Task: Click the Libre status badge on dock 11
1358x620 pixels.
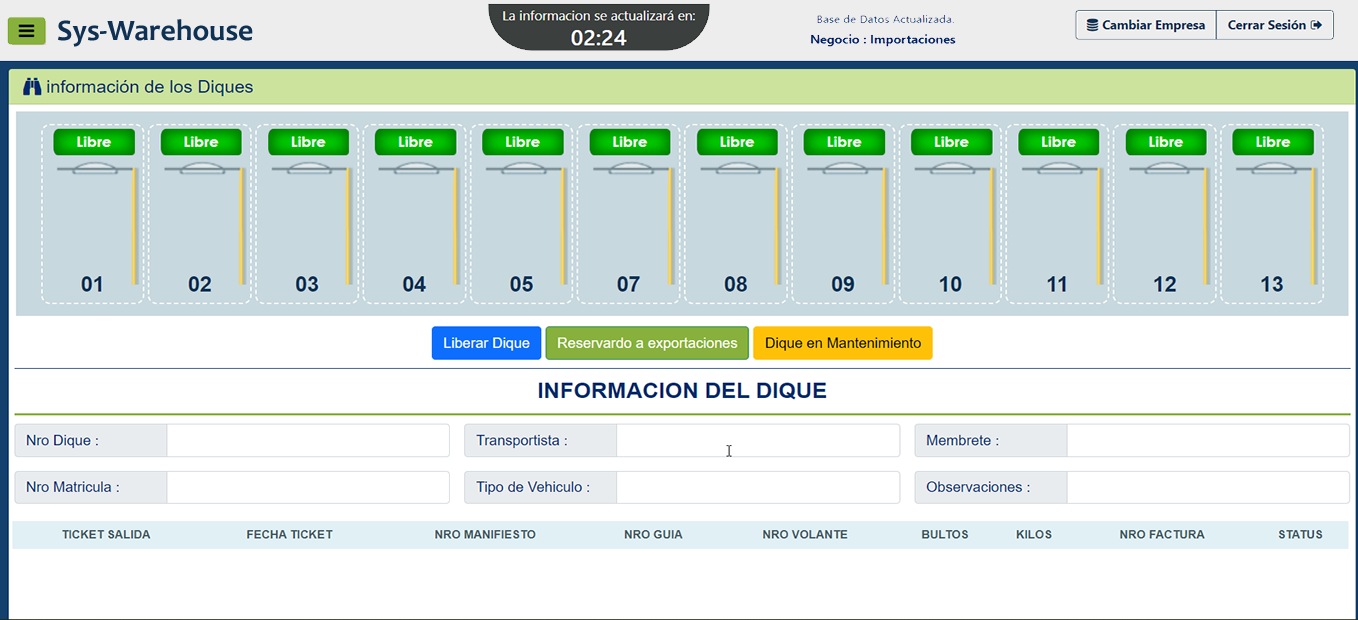Action: [x=1058, y=142]
